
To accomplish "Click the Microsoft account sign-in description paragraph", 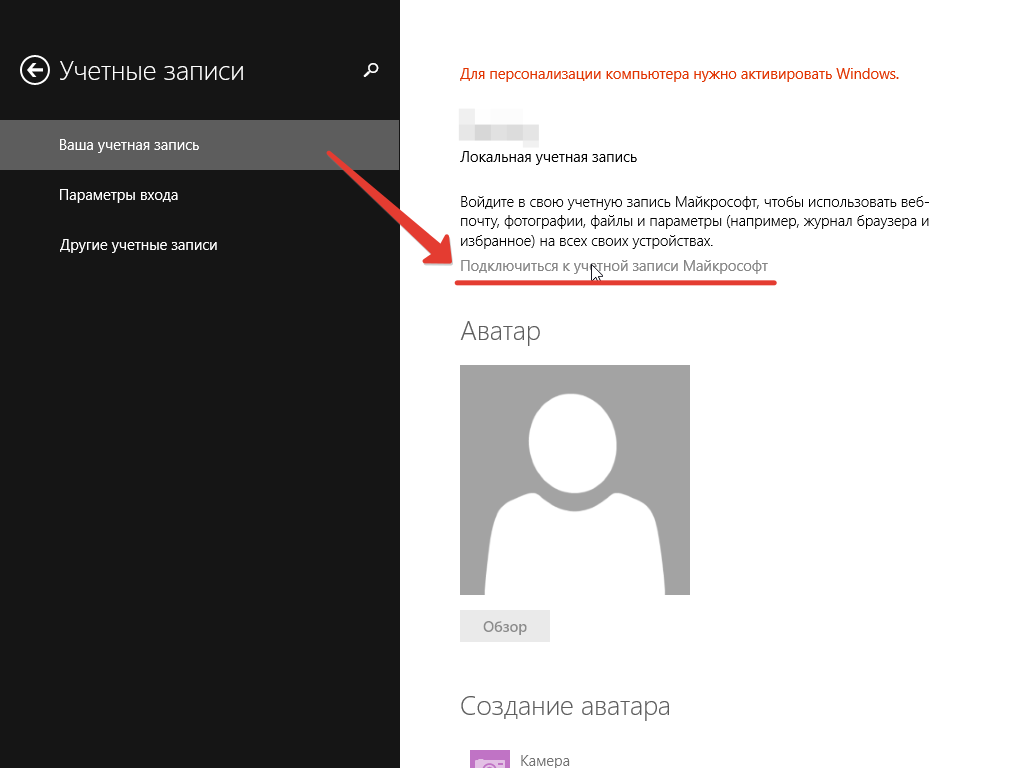I will 694,221.
